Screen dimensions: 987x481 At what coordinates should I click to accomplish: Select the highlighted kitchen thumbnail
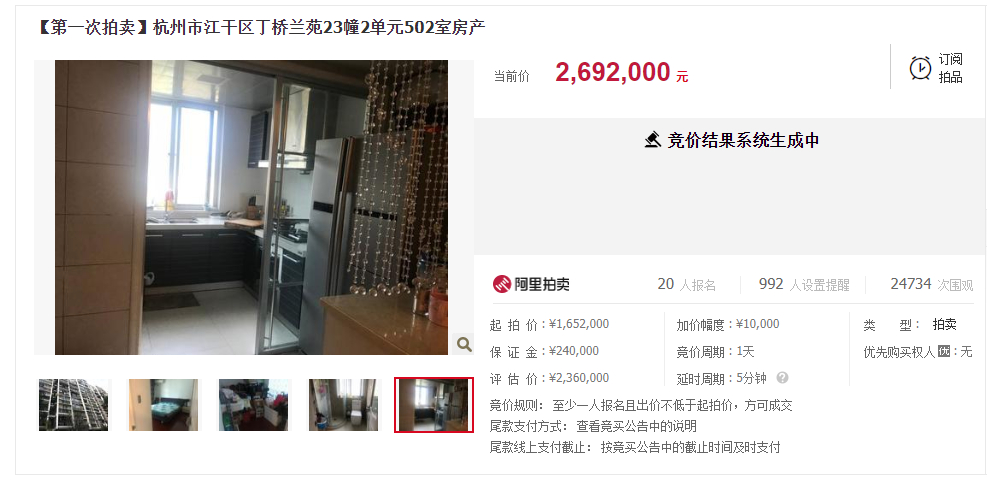434,405
